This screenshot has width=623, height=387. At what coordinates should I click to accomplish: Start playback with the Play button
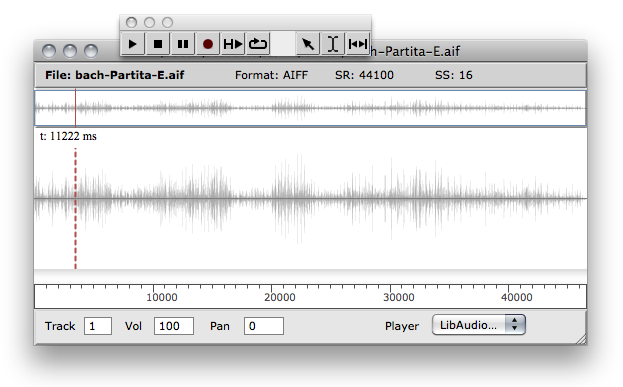pyautogui.click(x=133, y=44)
